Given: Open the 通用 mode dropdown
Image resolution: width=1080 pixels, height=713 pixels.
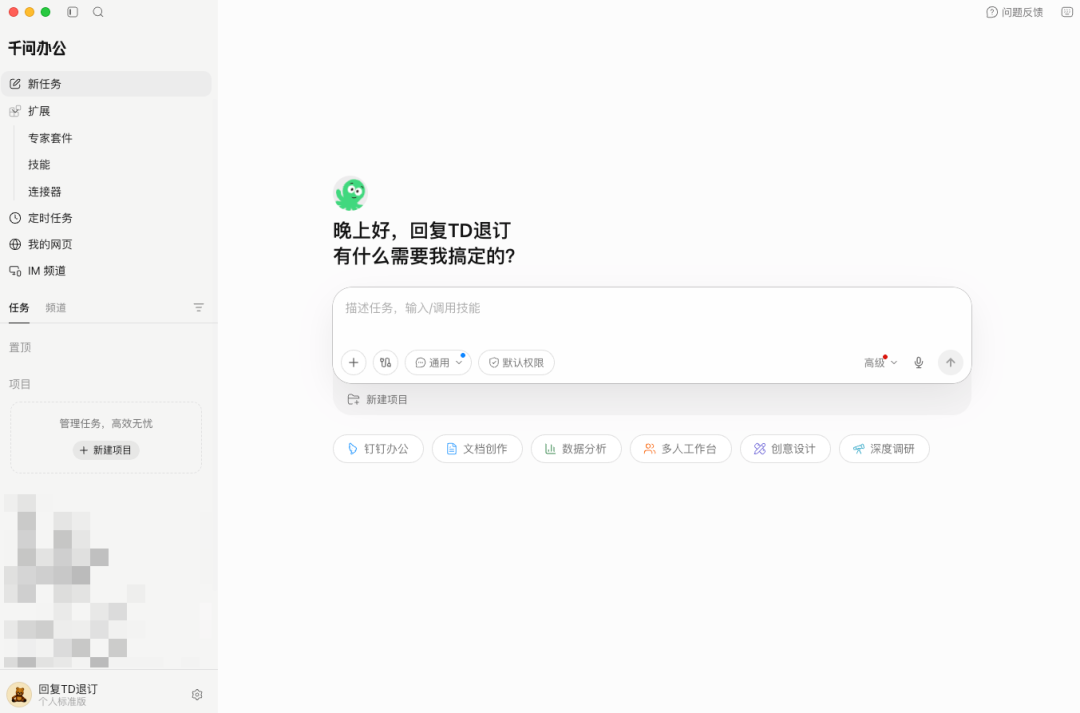Looking at the screenshot, I should (438, 362).
